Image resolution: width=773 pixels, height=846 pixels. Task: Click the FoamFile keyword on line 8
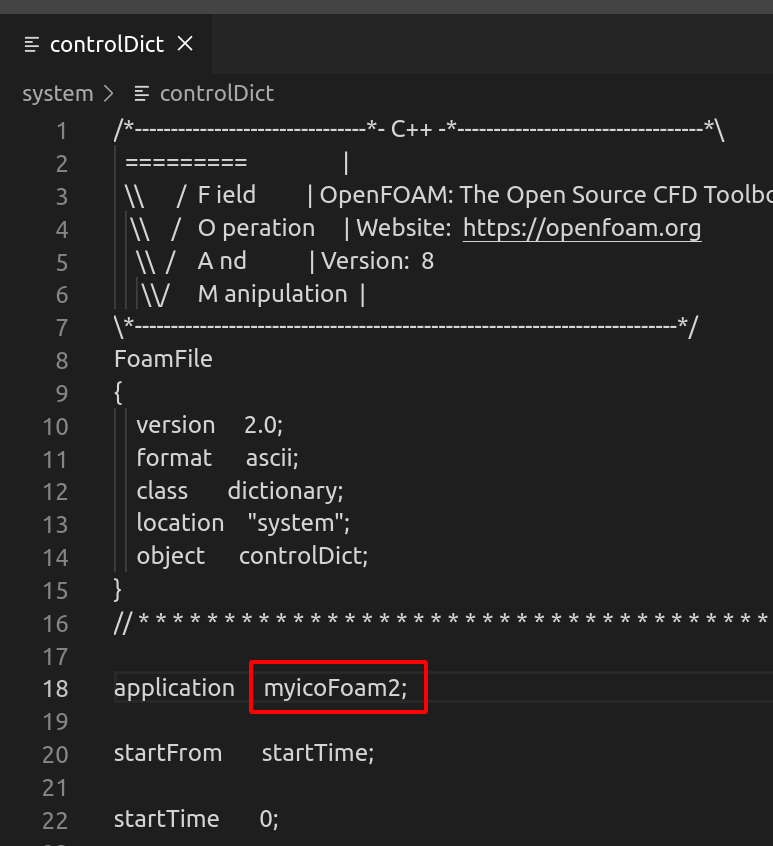[163, 359]
